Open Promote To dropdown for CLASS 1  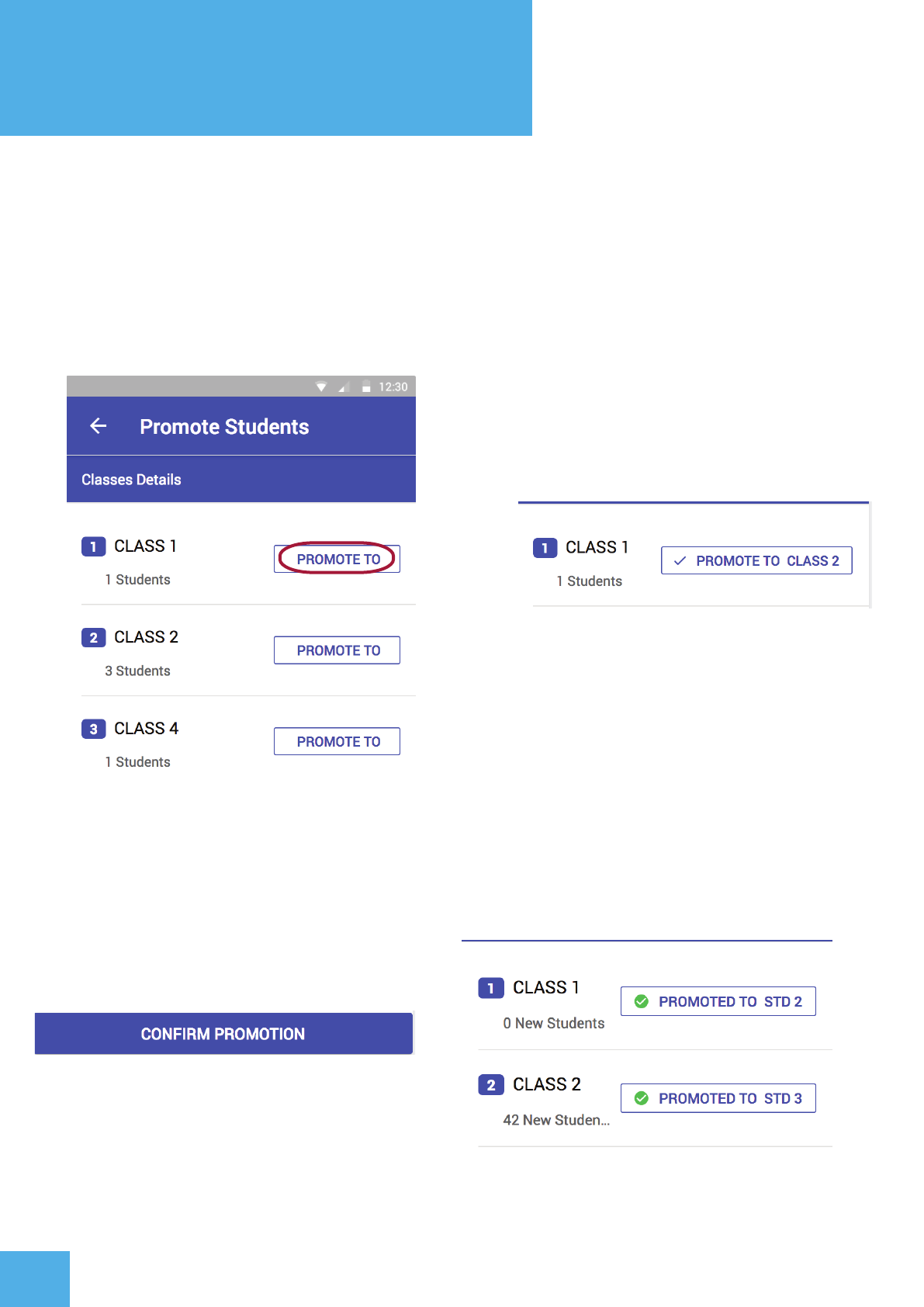[337, 559]
